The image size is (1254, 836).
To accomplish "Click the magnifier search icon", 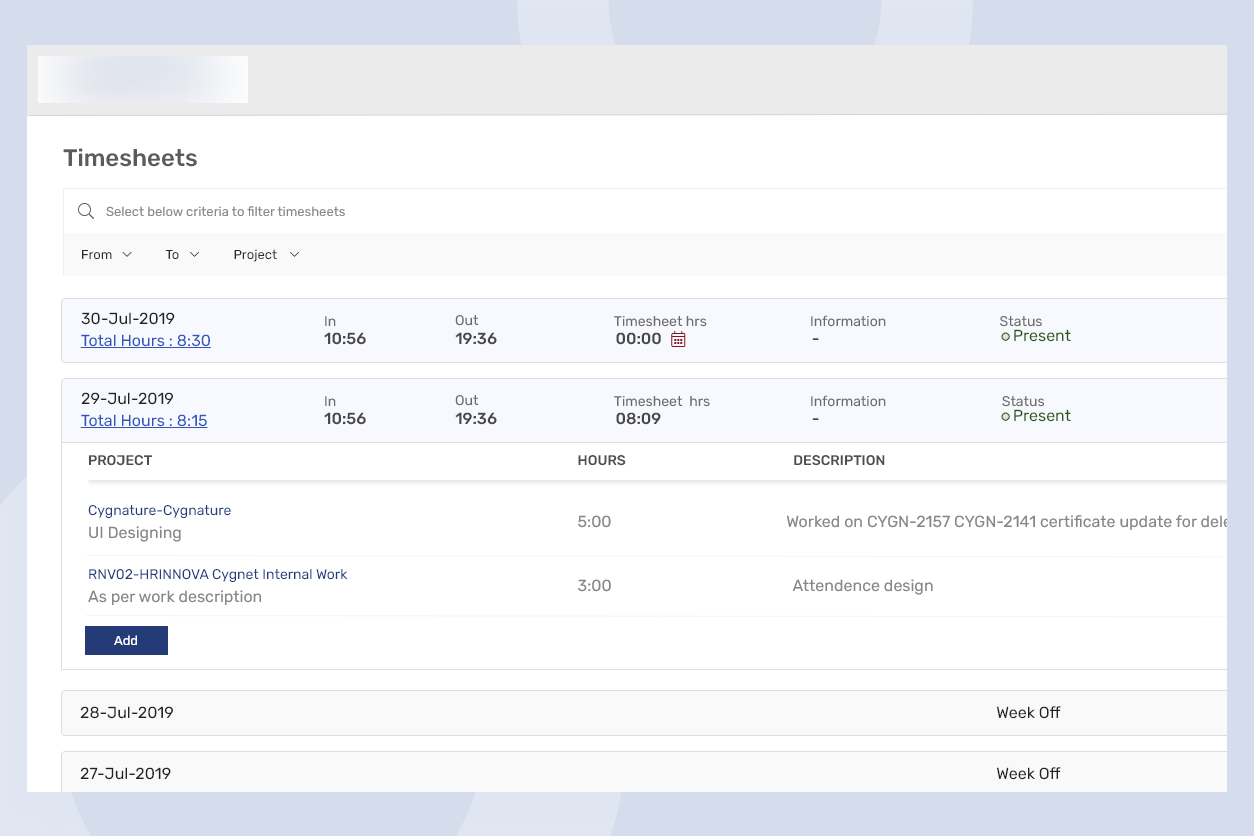I will pos(86,211).
